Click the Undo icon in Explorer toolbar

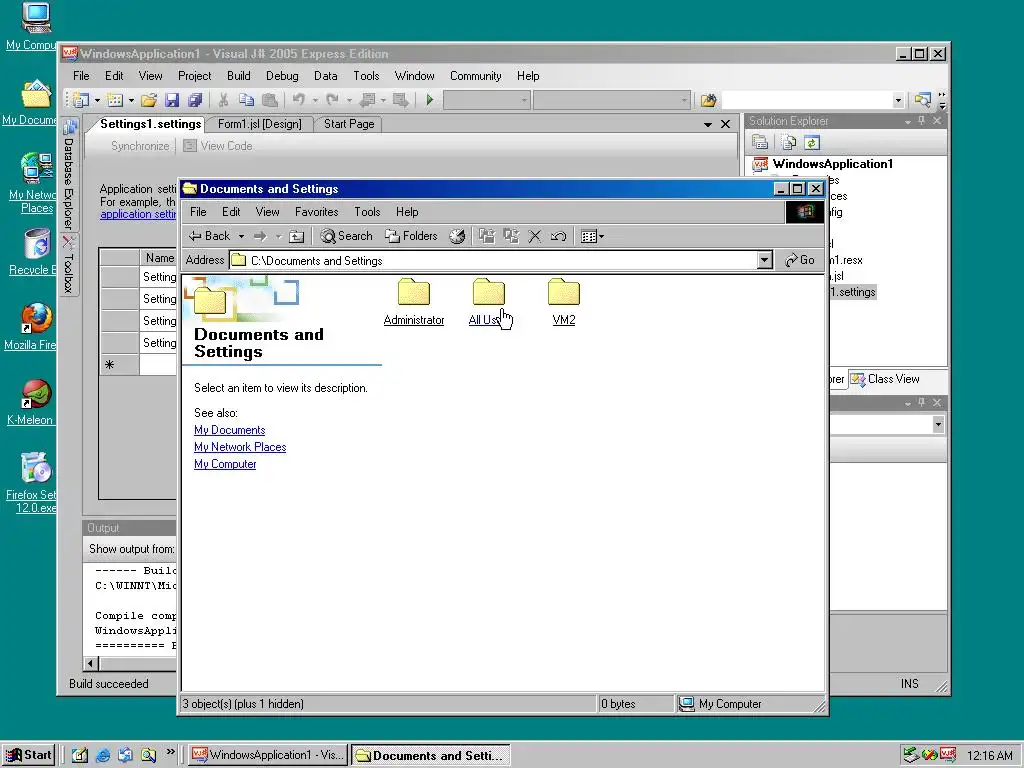tap(558, 236)
